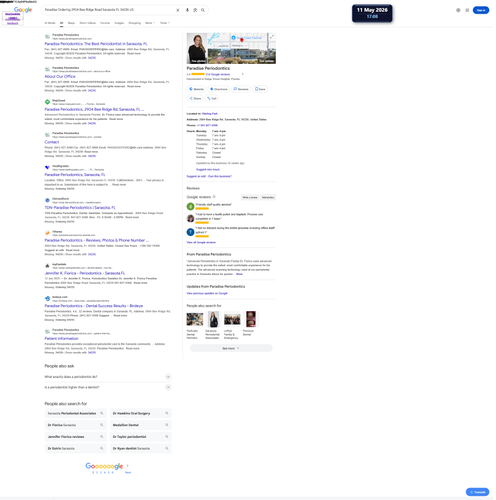This screenshot has height=500, width=496.
Task: Click the Save button in knowledge panel
Action: pos(260,89)
